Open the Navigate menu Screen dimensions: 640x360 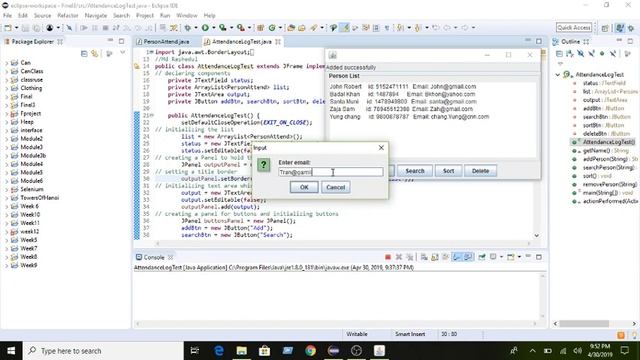pos(96,16)
